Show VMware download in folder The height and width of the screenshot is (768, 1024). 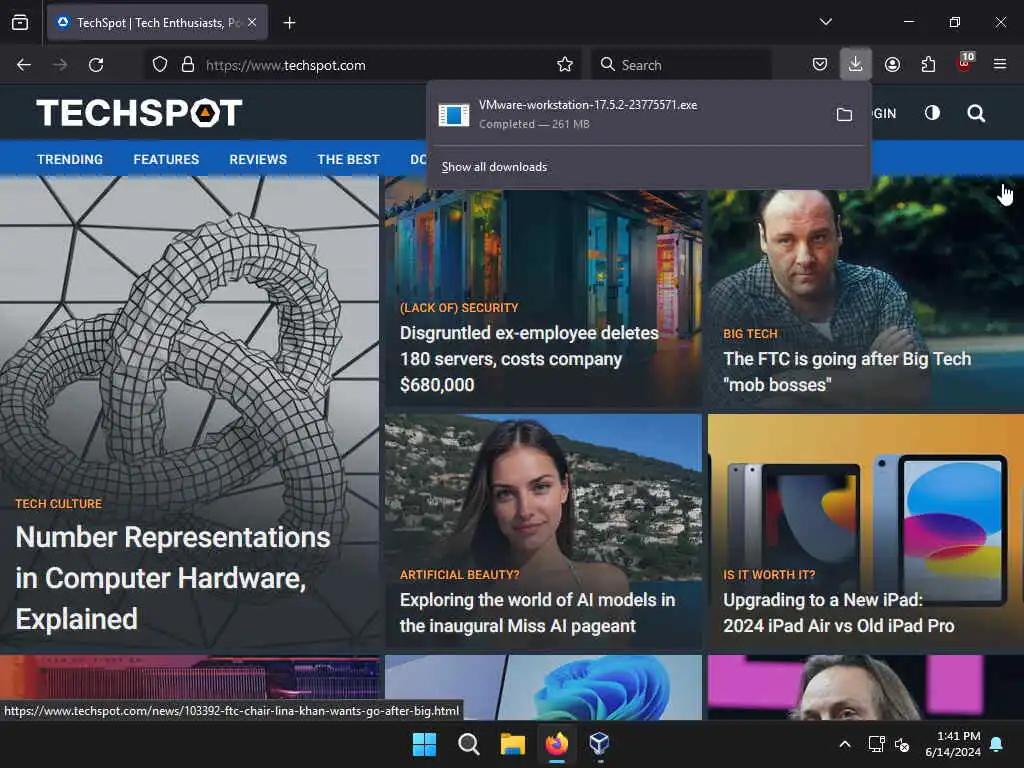844,115
